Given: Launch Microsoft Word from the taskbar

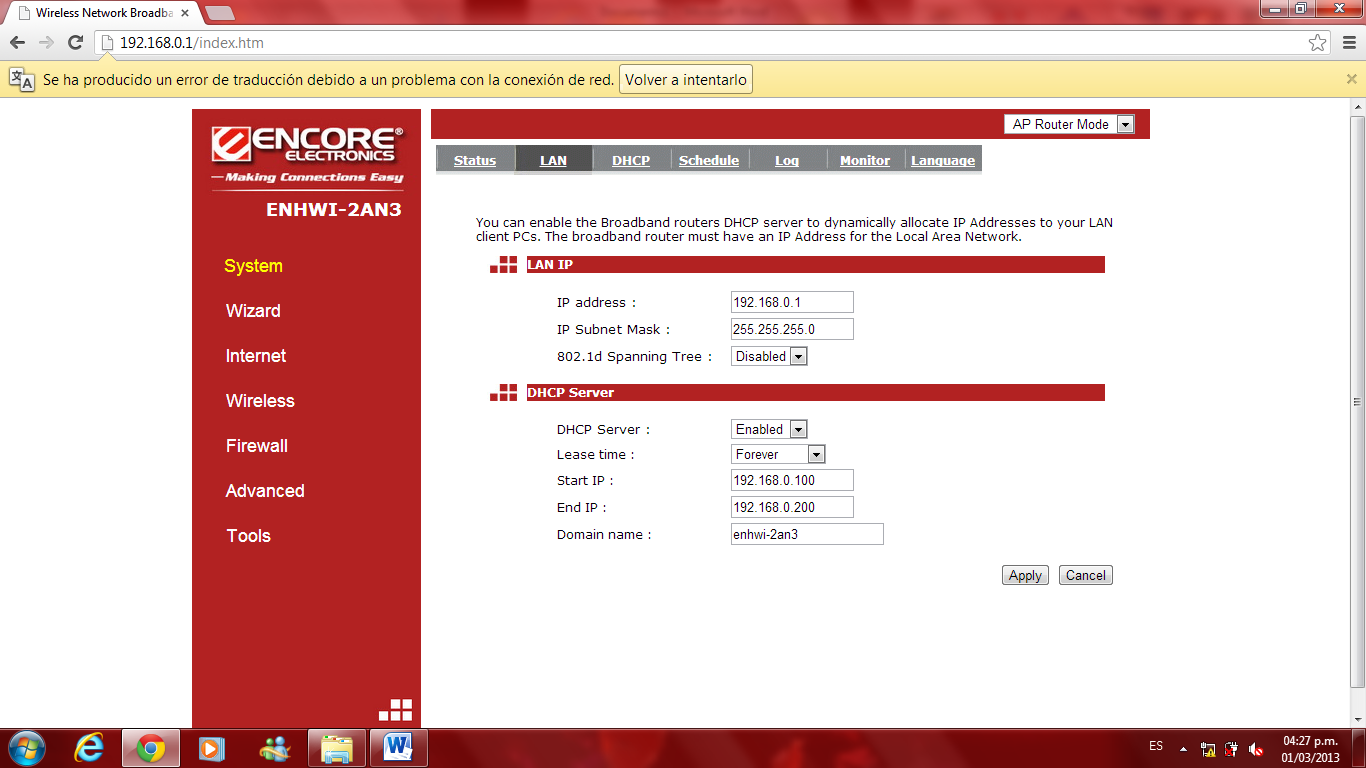Looking at the screenshot, I should (x=398, y=747).
